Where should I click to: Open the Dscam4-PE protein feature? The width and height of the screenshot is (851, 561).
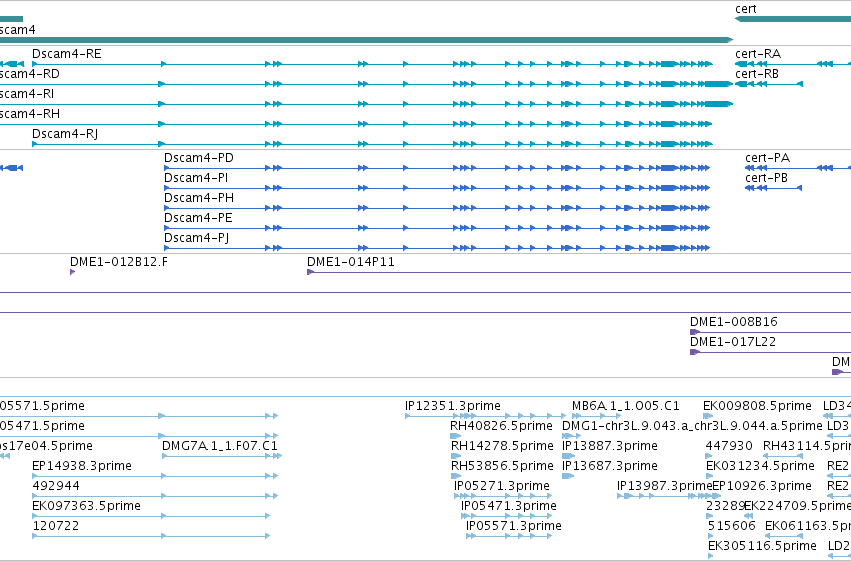437,228
